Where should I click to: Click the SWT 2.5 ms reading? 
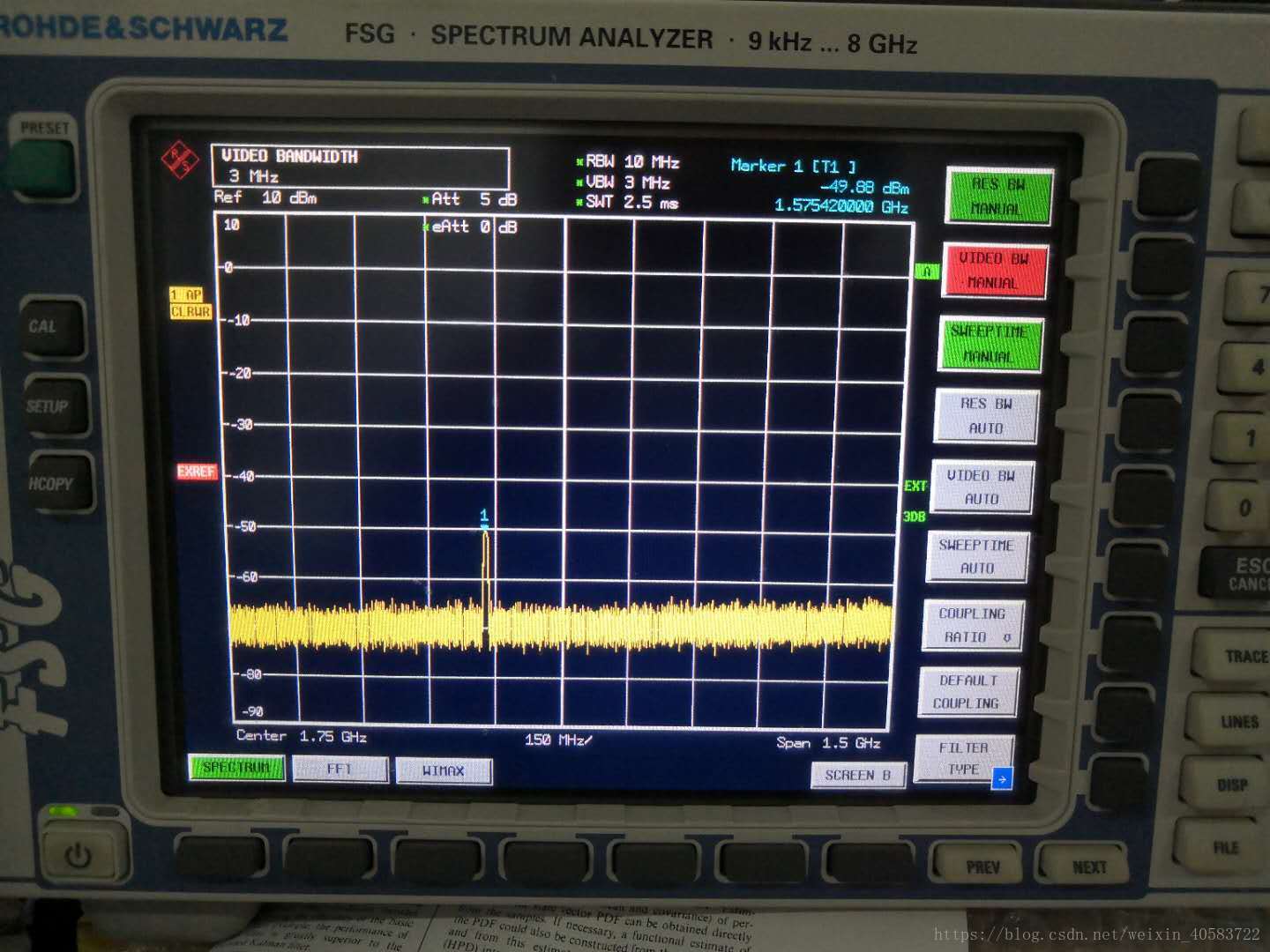coord(627,202)
